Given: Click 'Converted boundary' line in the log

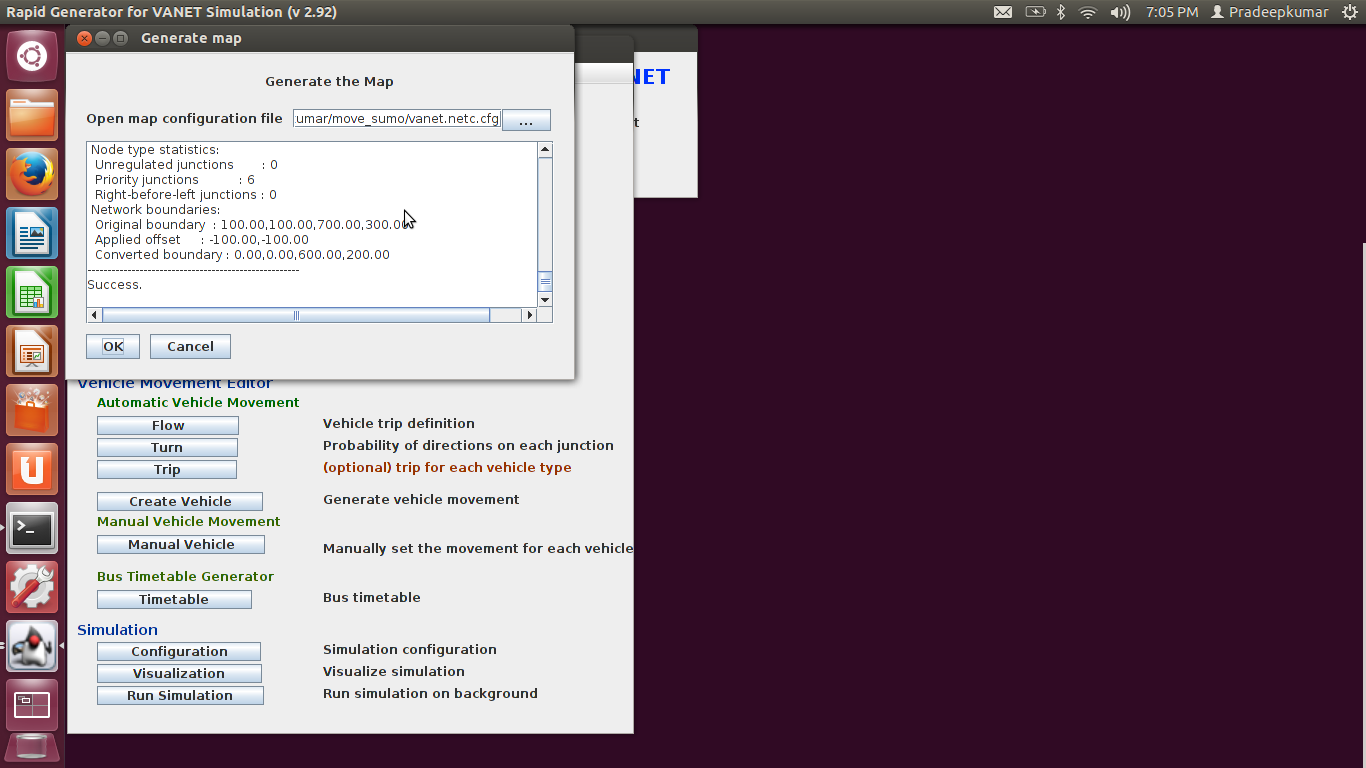Looking at the screenshot, I should point(242,255).
